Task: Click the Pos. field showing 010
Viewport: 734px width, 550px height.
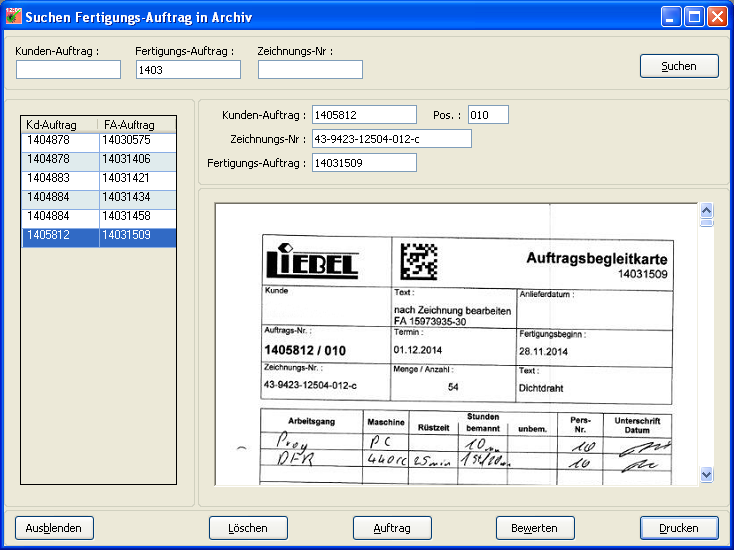Action: (x=488, y=115)
